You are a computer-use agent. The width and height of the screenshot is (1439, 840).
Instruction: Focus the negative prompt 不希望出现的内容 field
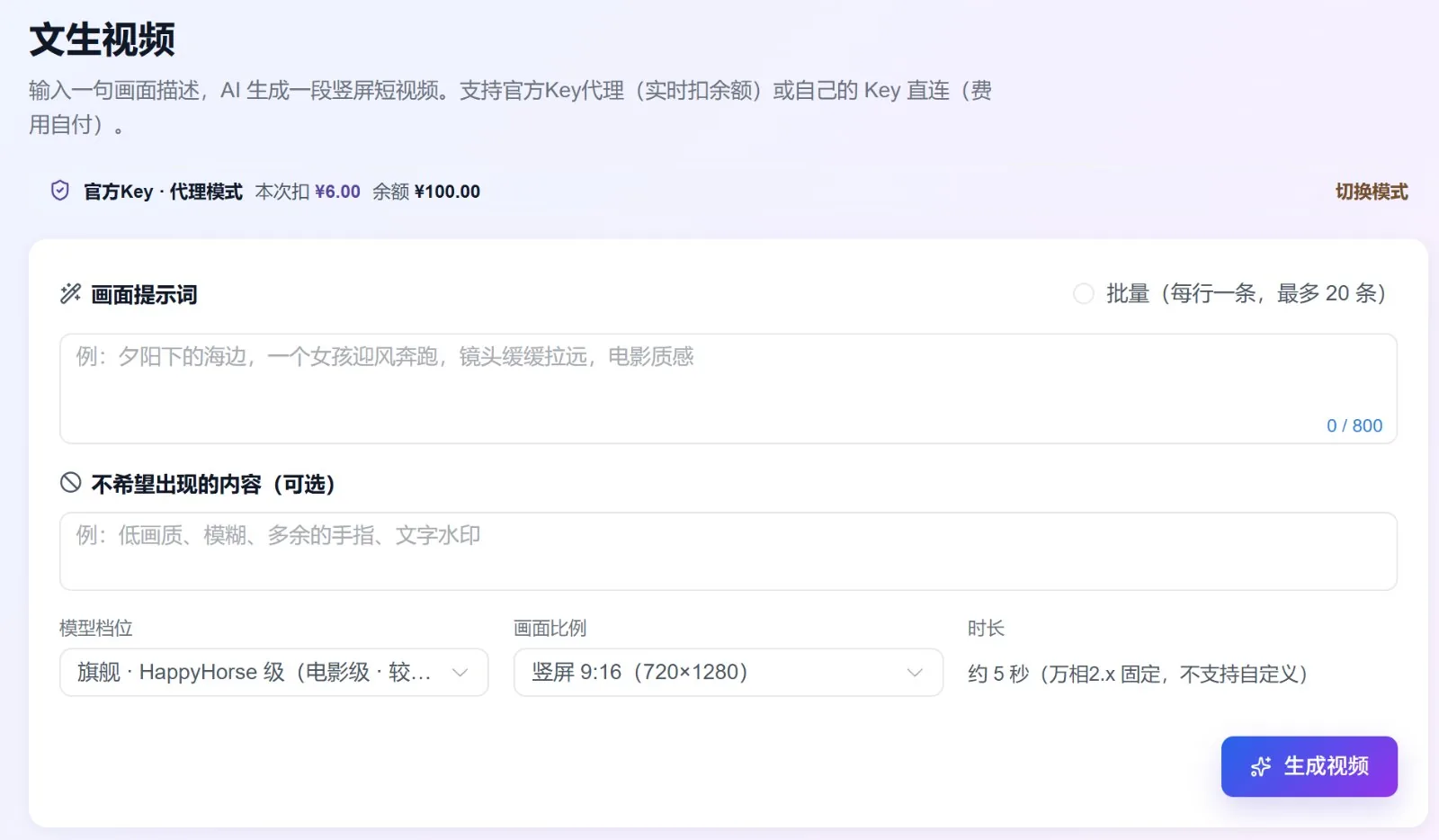click(x=728, y=551)
